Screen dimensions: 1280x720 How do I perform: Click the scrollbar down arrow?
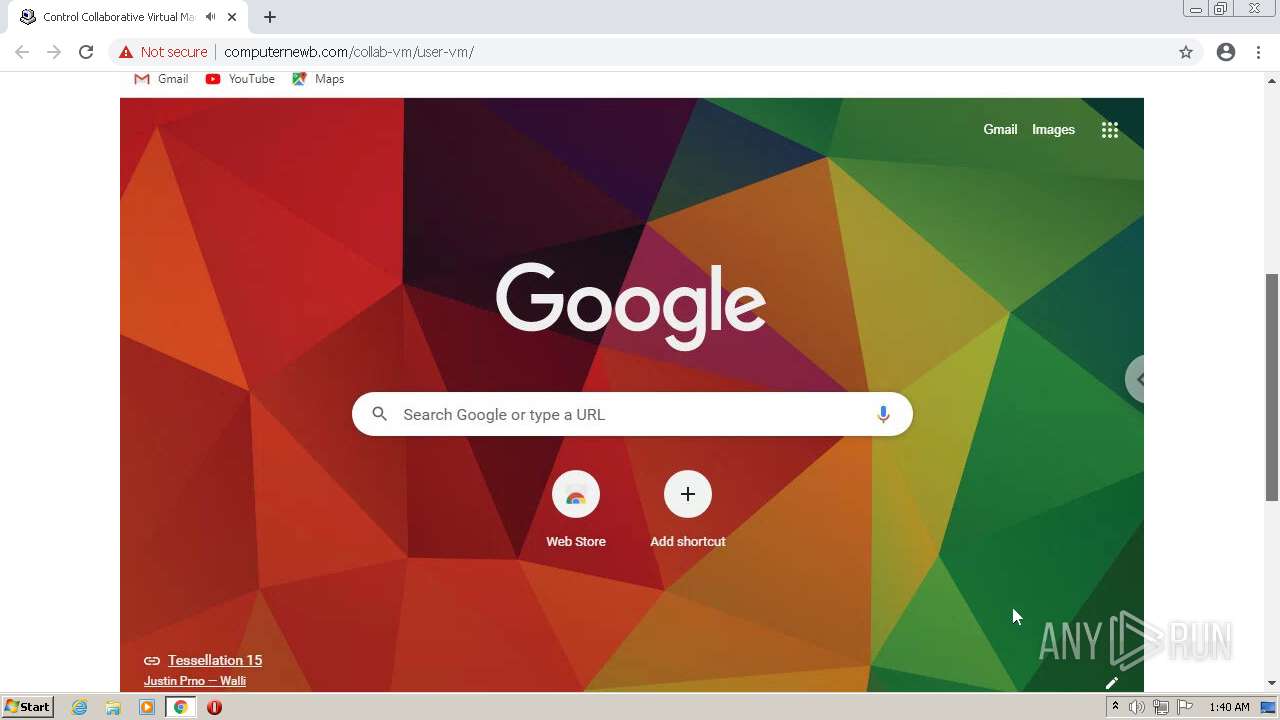click(x=1272, y=684)
